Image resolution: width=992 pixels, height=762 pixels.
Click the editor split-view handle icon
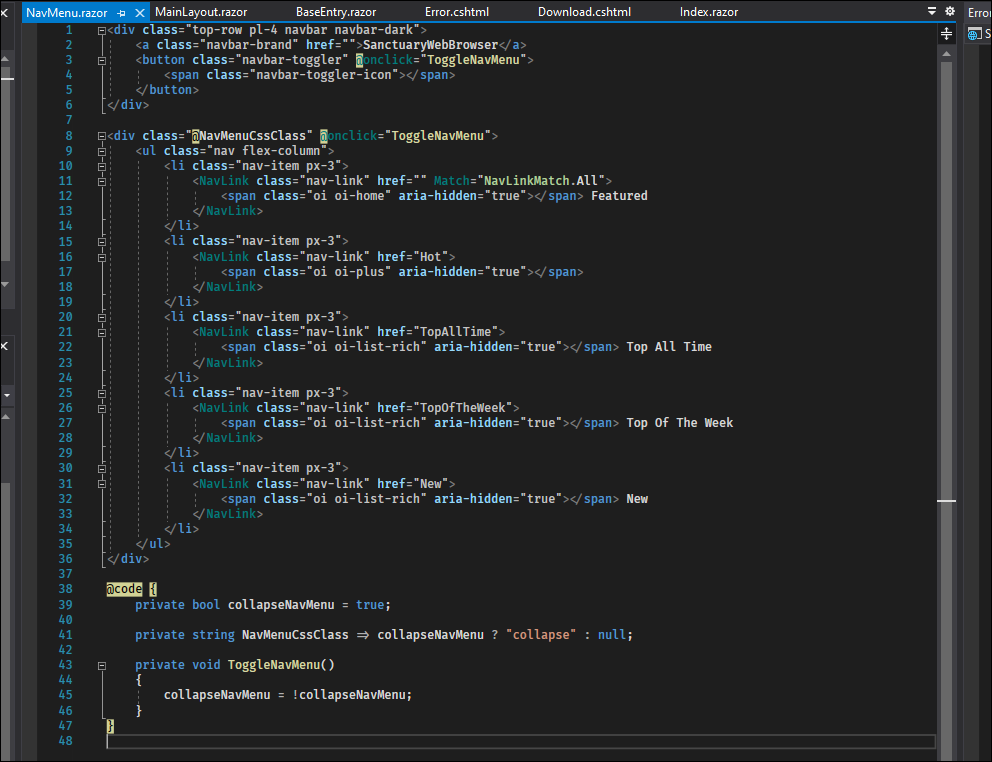click(947, 34)
